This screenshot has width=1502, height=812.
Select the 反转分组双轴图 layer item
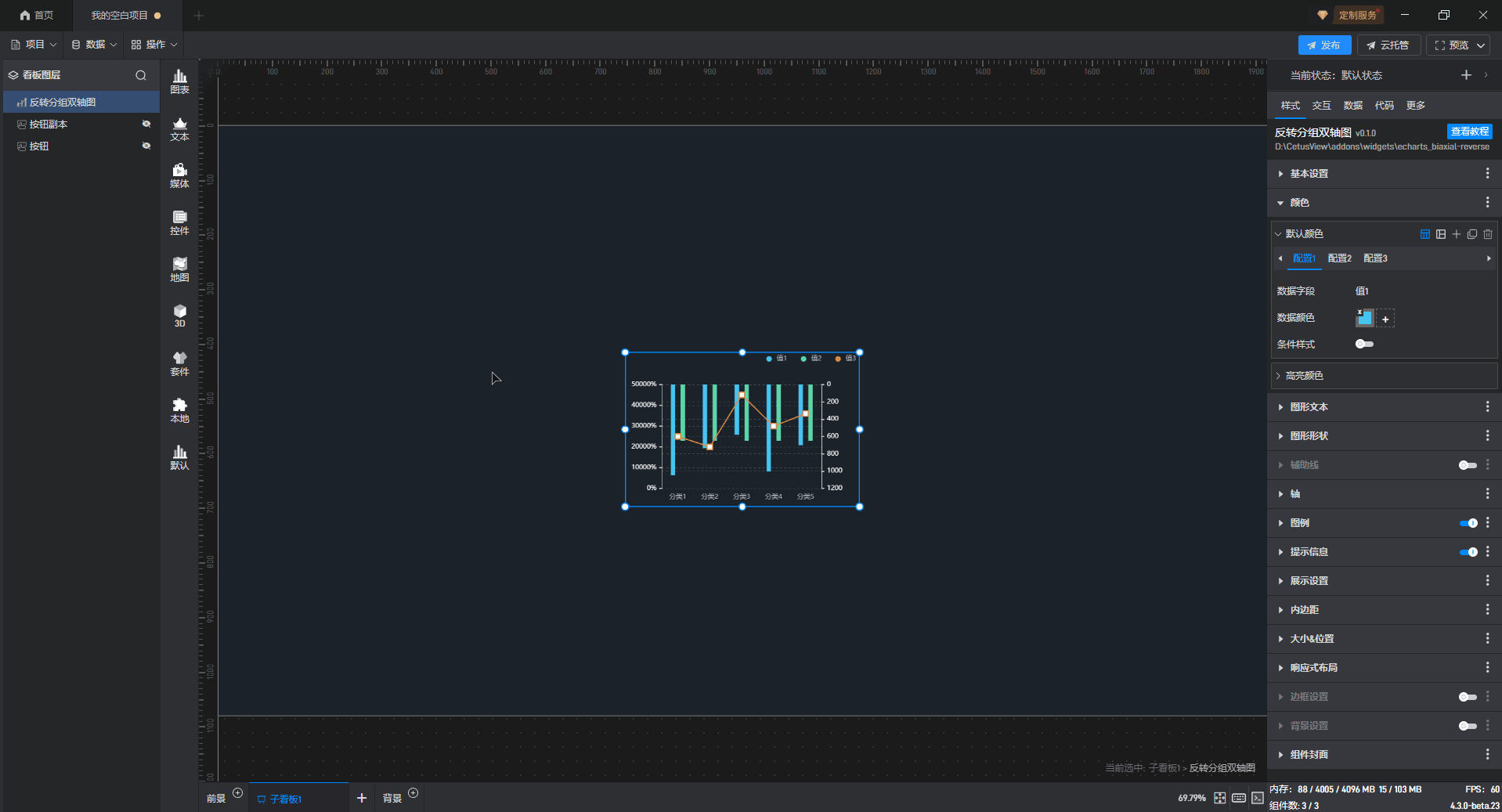click(x=63, y=103)
